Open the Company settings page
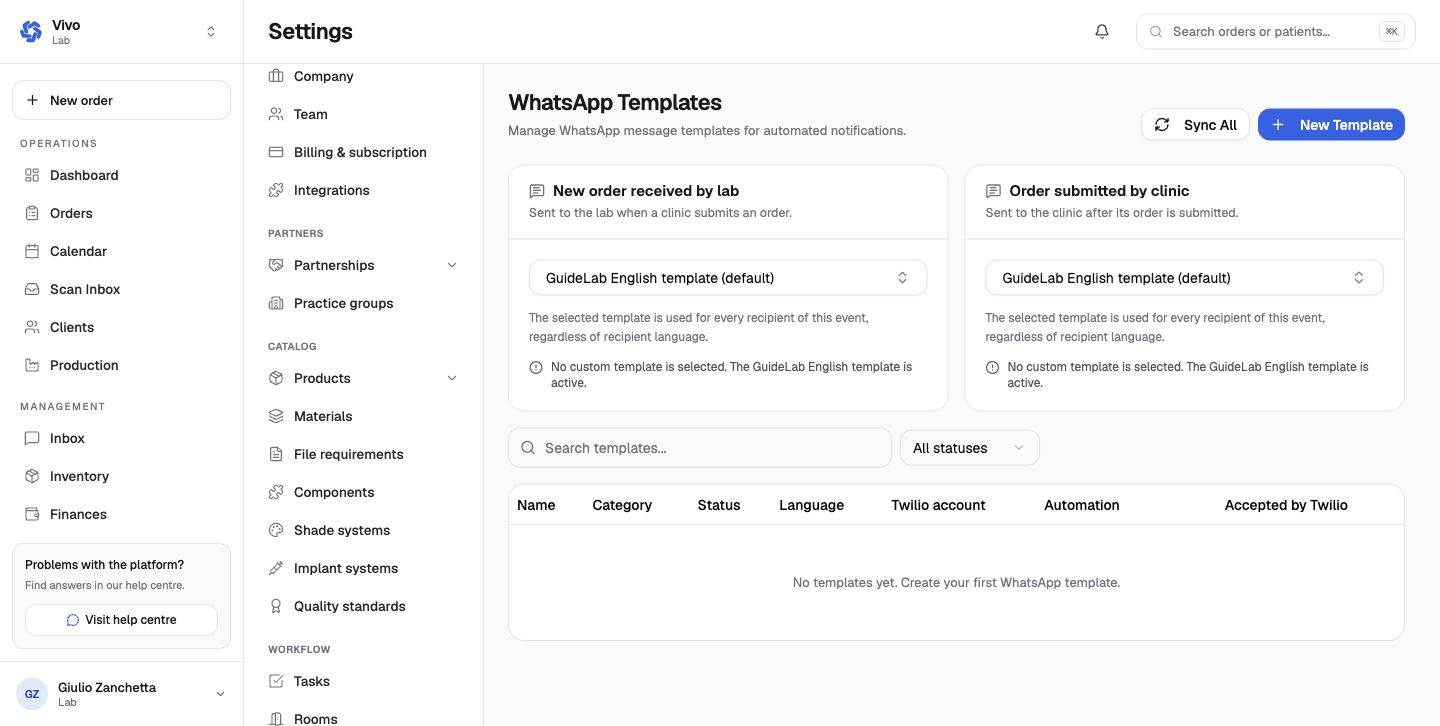 363,76
